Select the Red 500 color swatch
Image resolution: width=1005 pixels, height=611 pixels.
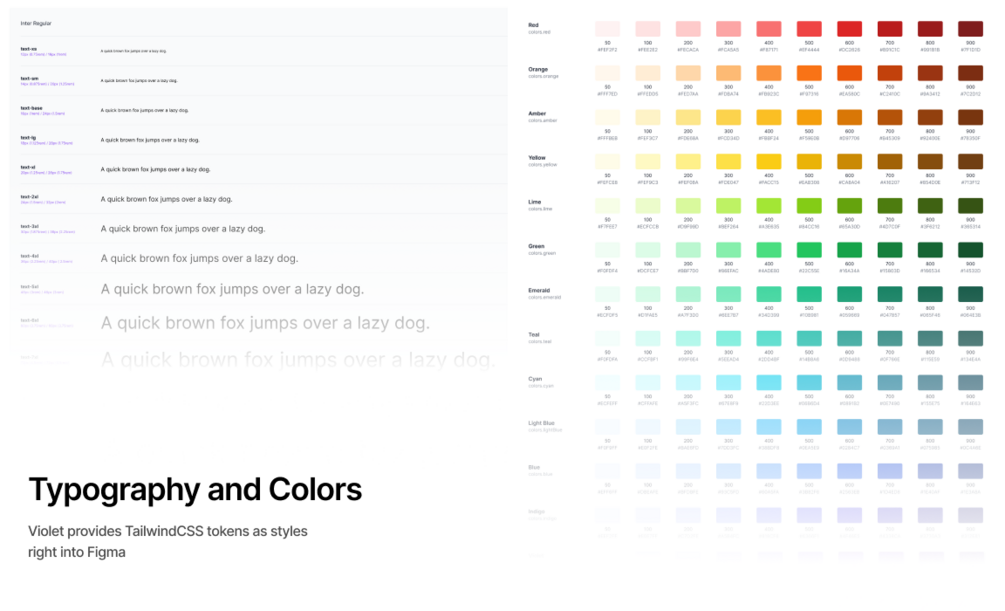point(809,29)
